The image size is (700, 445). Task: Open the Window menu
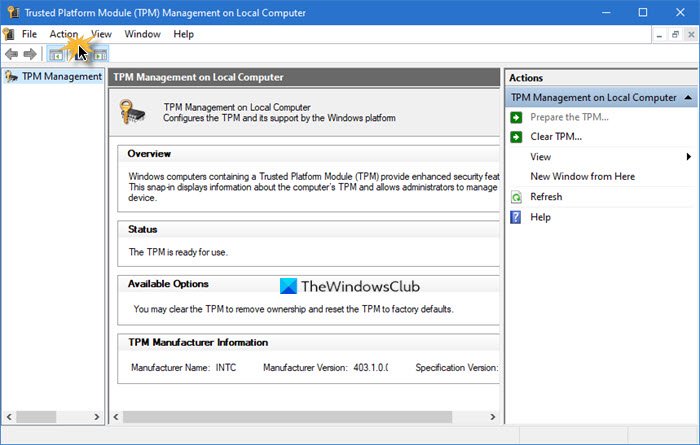(x=142, y=34)
